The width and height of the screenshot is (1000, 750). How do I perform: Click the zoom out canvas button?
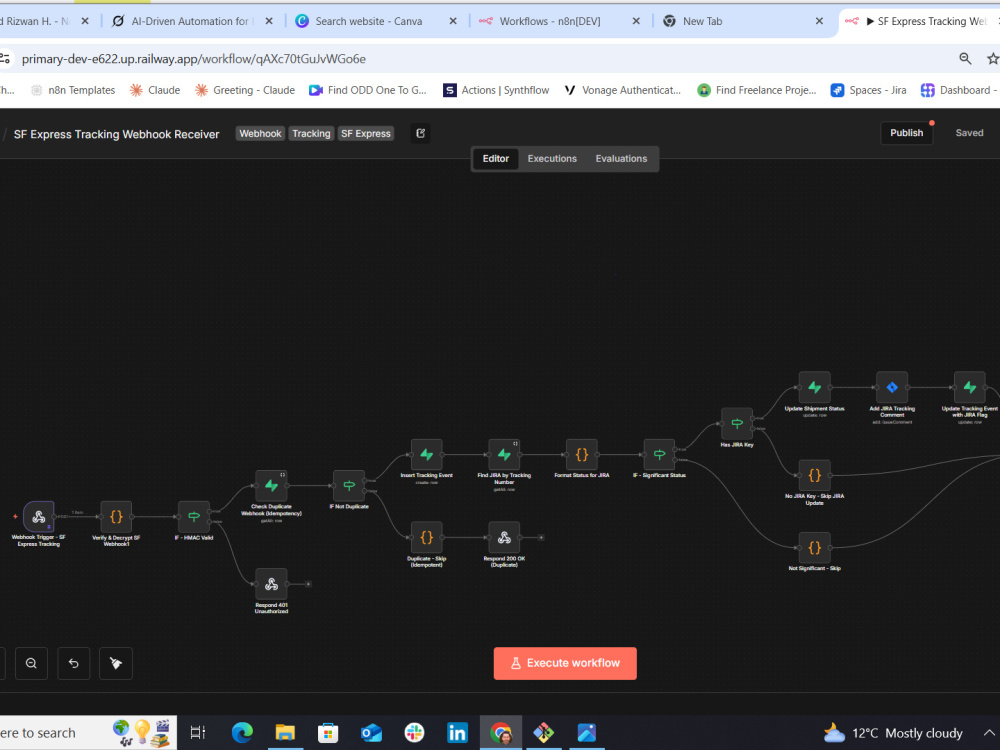(x=31, y=663)
